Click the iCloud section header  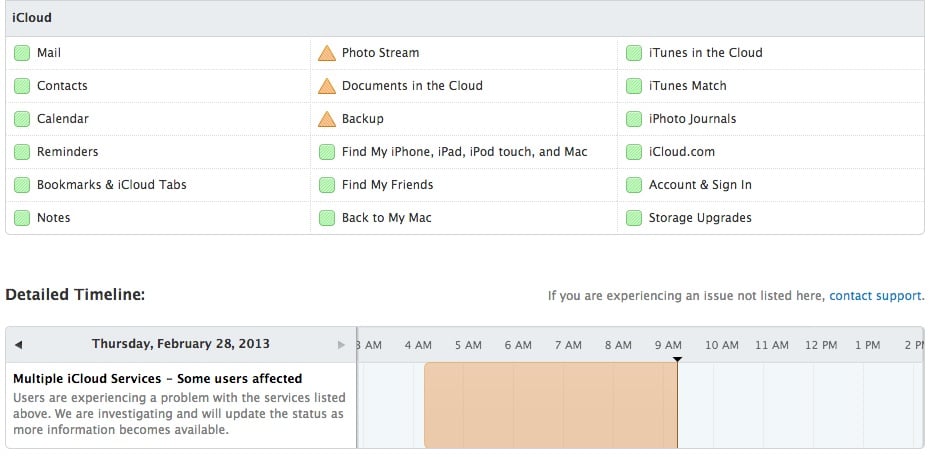click(x=465, y=18)
